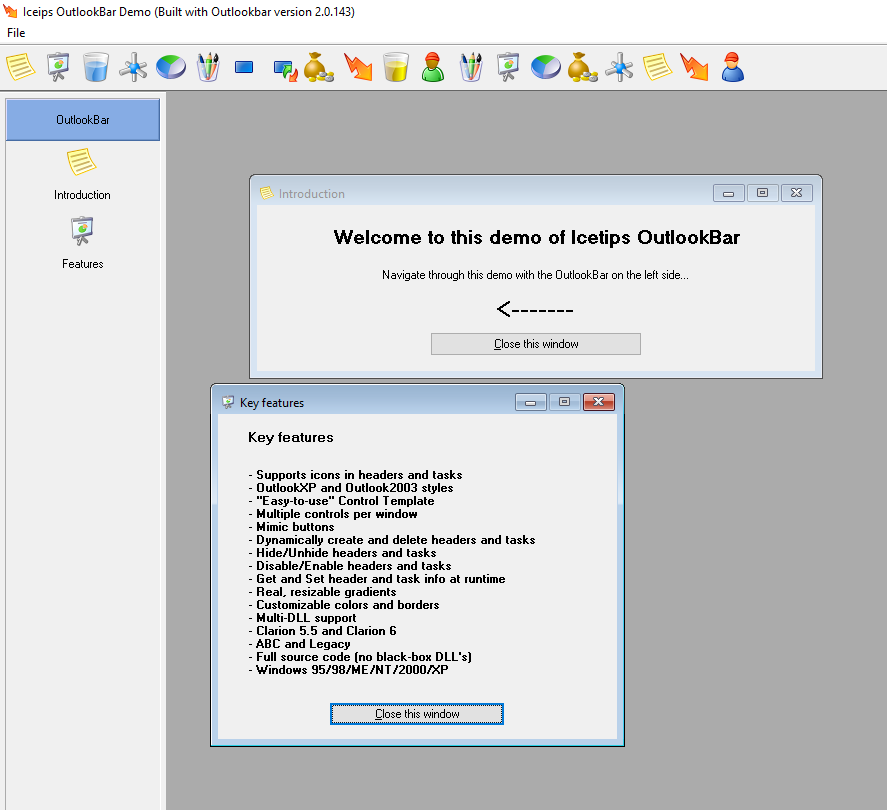Click the blue water glass toolbar icon
Screen dimensions: 887x810
point(96,67)
